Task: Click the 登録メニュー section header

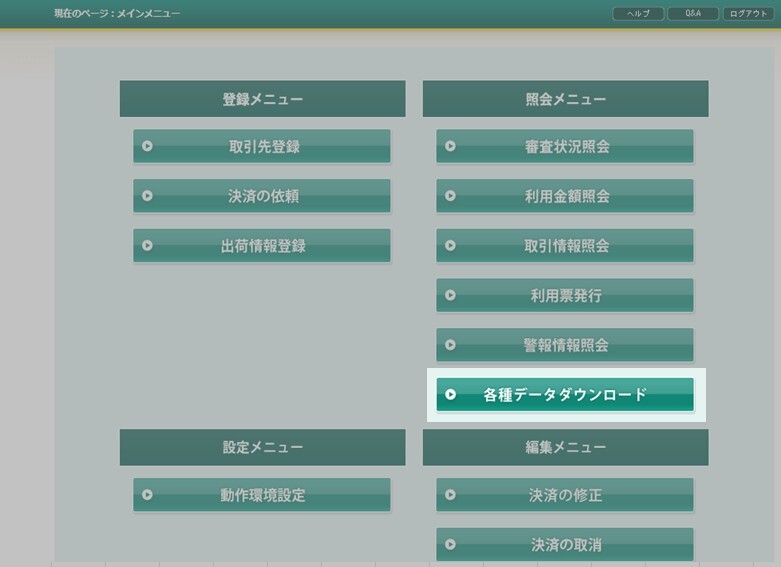Action: (x=262, y=99)
